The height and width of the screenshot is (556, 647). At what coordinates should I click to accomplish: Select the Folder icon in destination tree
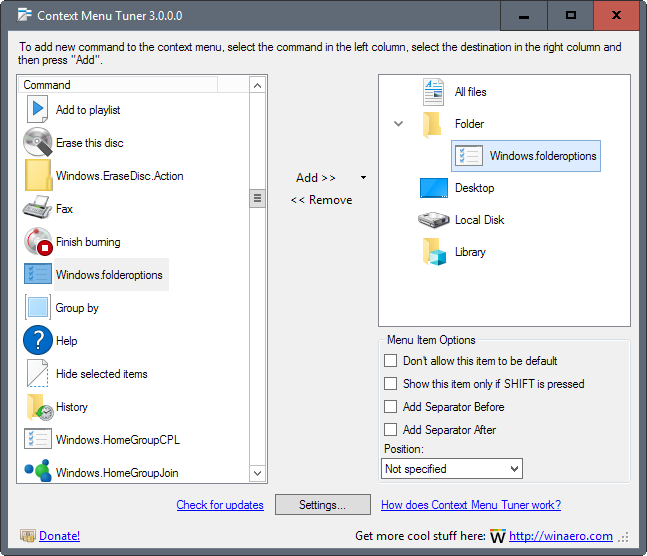[432, 124]
